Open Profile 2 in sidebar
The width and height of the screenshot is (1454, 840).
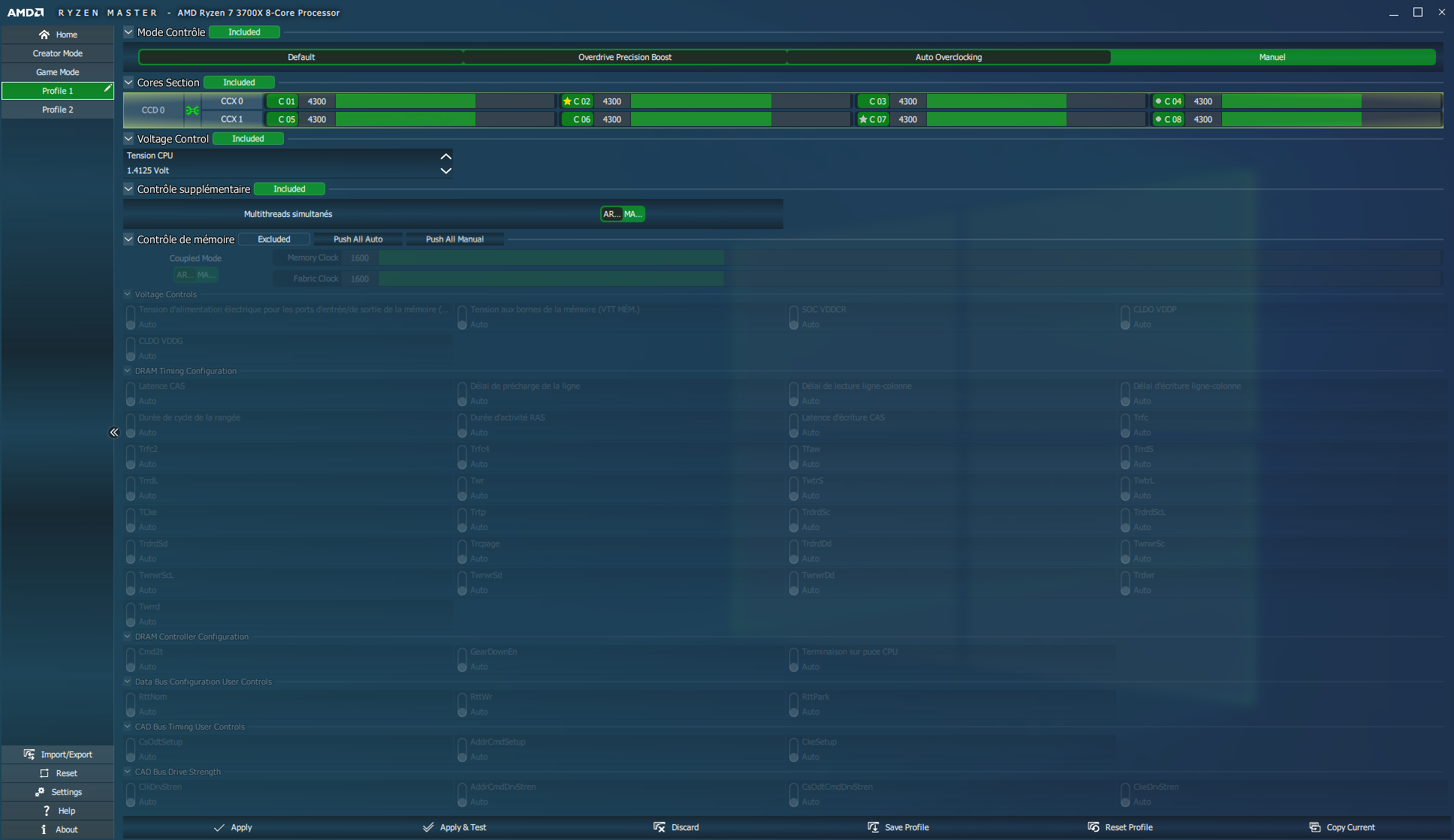tap(58, 110)
